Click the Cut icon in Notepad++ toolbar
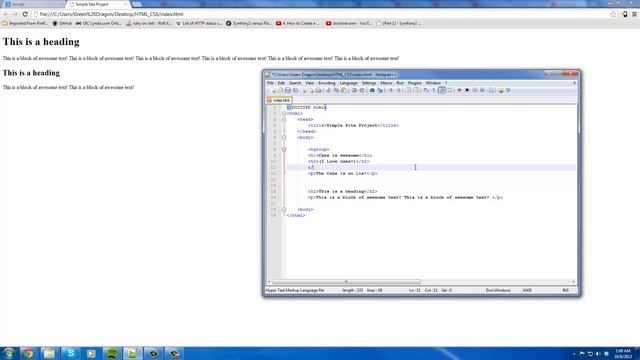This screenshot has height=360, width=640. click(x=328, y=90)
